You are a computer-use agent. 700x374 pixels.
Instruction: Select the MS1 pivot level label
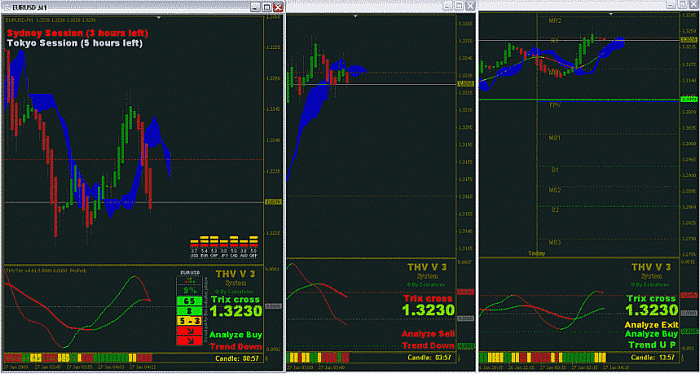click(x=555, y=138)
